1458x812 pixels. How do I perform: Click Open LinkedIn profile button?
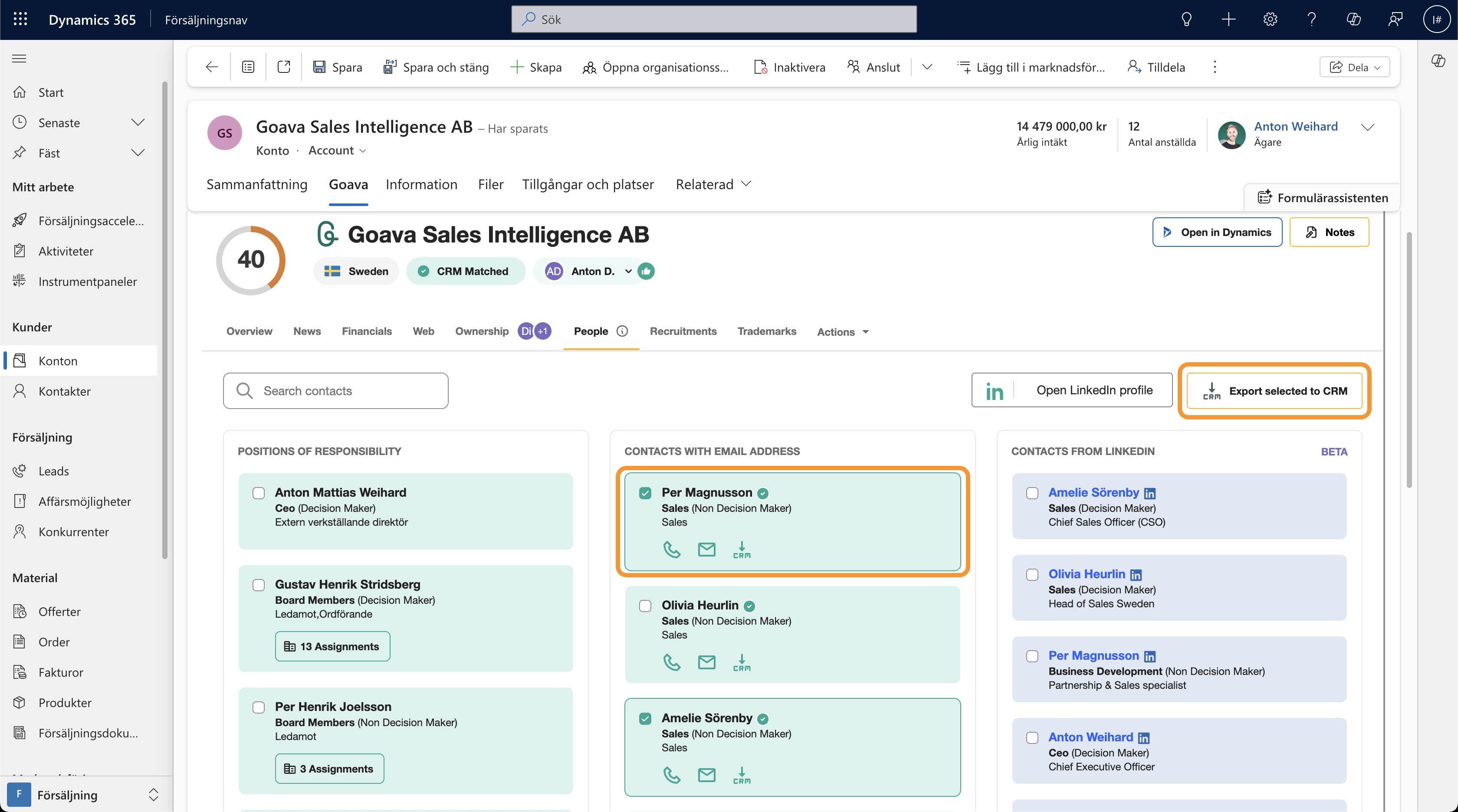coord(1072,390)
